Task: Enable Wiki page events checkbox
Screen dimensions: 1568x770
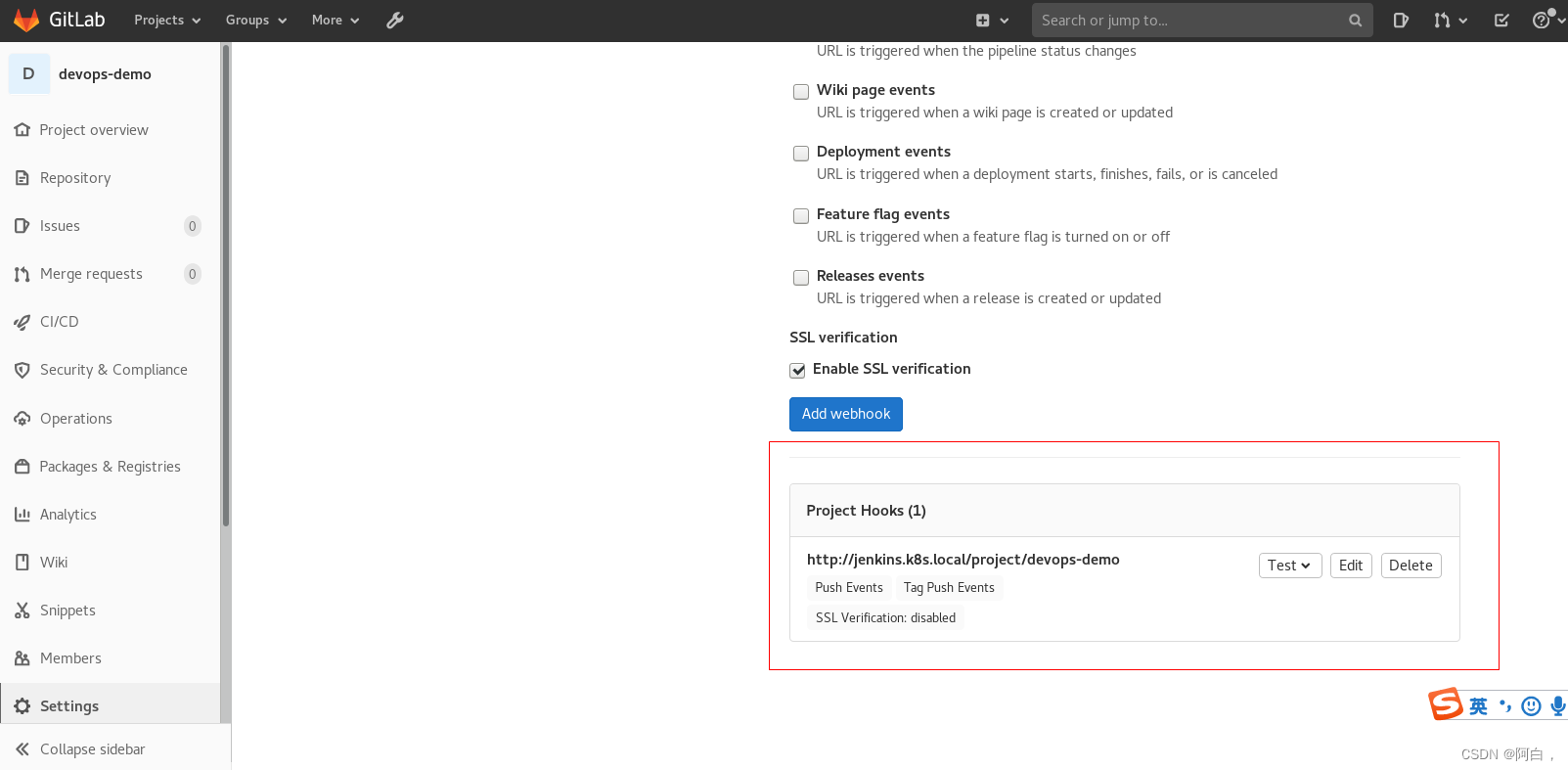Action: [801, 92]
